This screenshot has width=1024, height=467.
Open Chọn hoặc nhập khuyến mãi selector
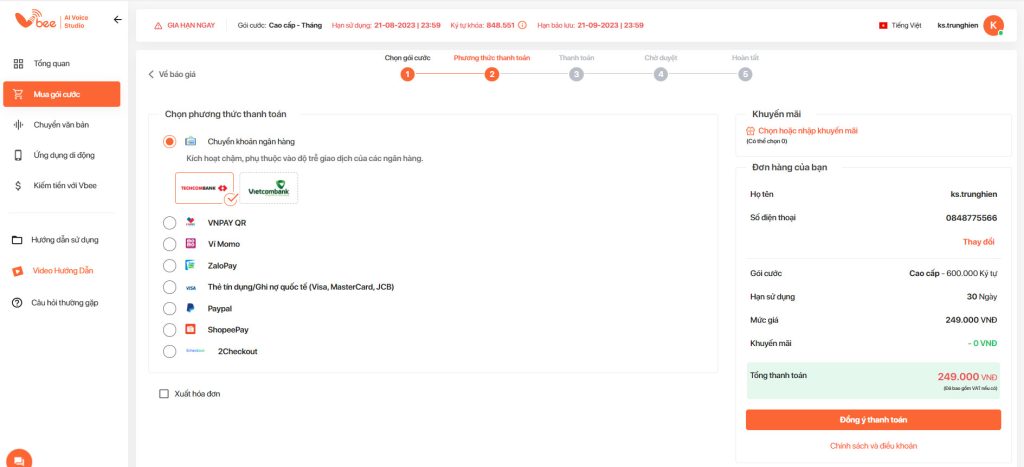807,131
